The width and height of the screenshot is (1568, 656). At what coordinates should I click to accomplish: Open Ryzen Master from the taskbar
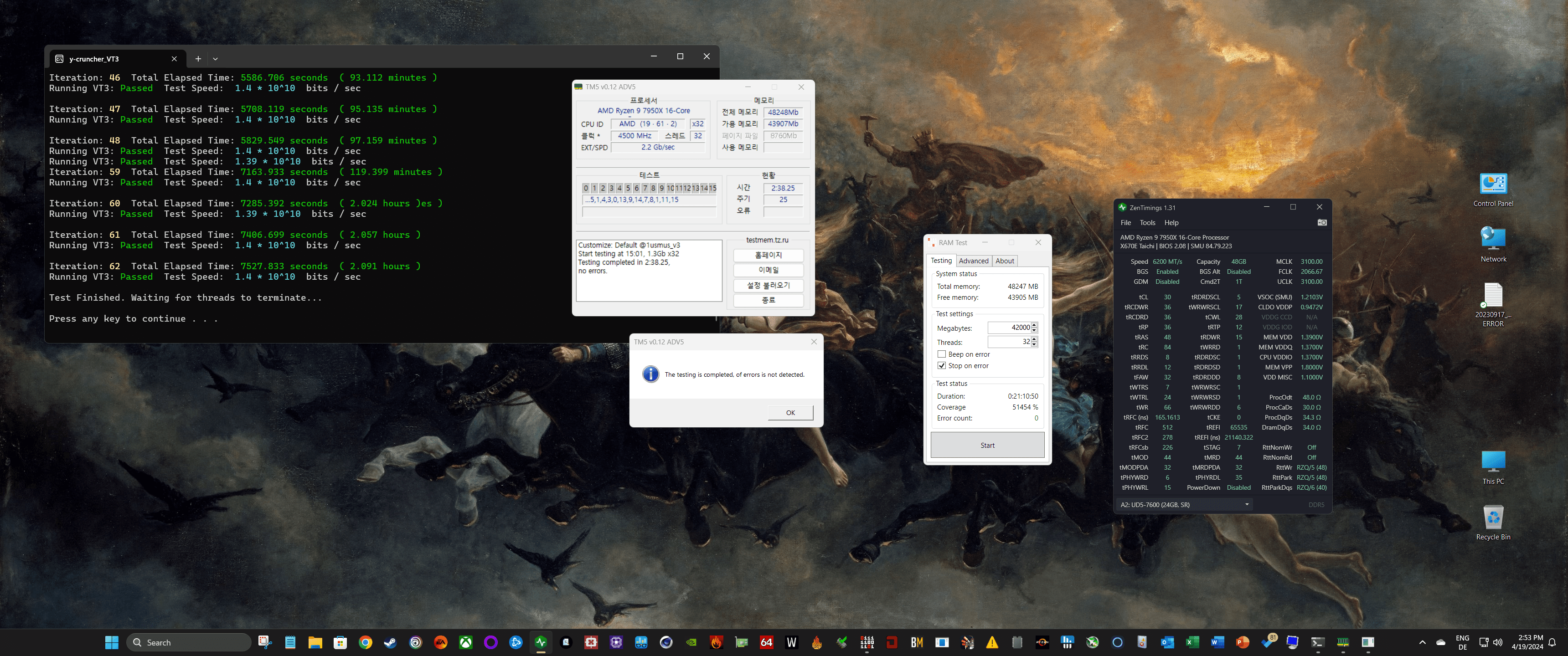1042,642
